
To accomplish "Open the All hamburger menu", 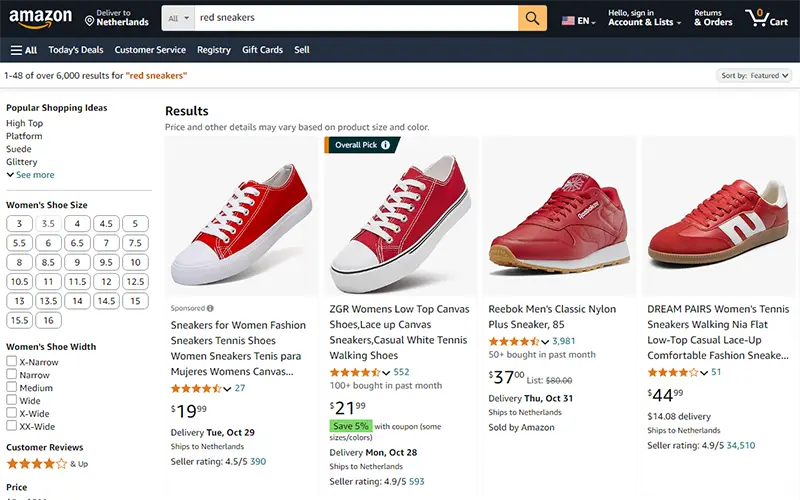I will 24,50.
